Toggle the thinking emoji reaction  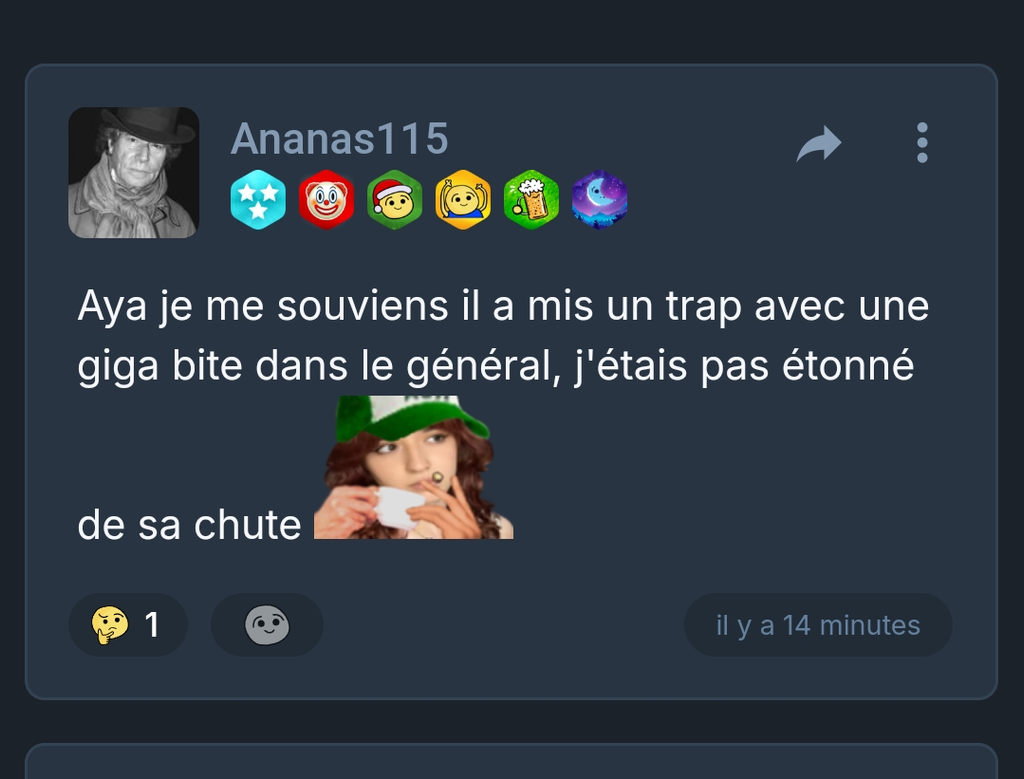(128, 625)
